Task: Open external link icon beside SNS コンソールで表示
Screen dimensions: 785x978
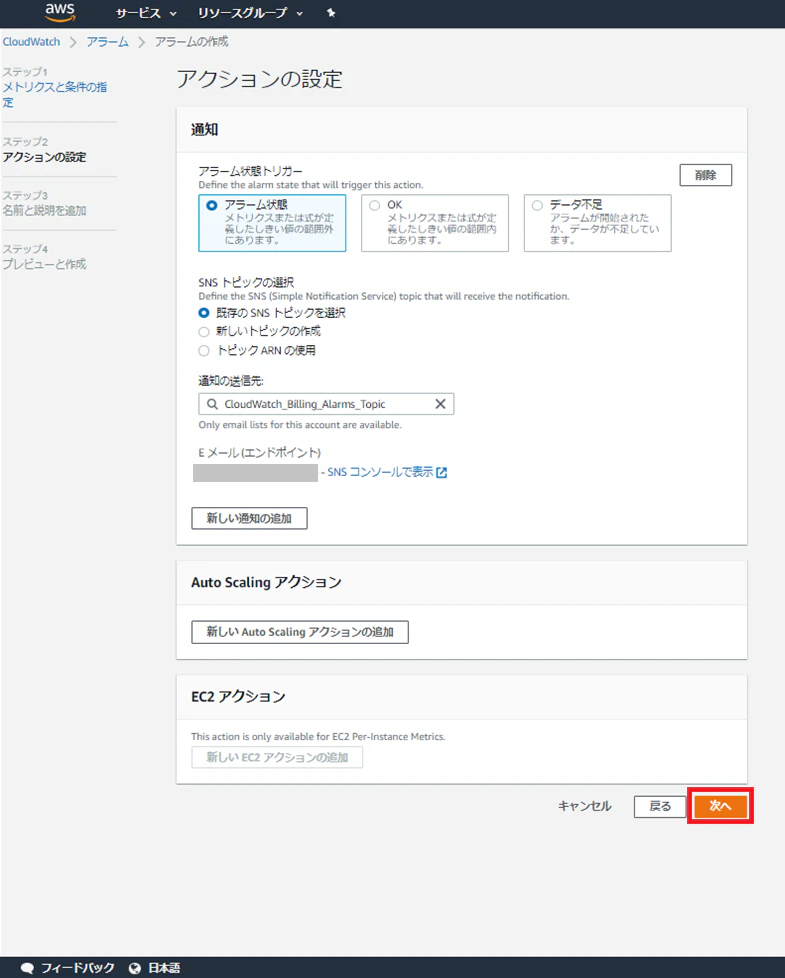Action: [442, 473]
